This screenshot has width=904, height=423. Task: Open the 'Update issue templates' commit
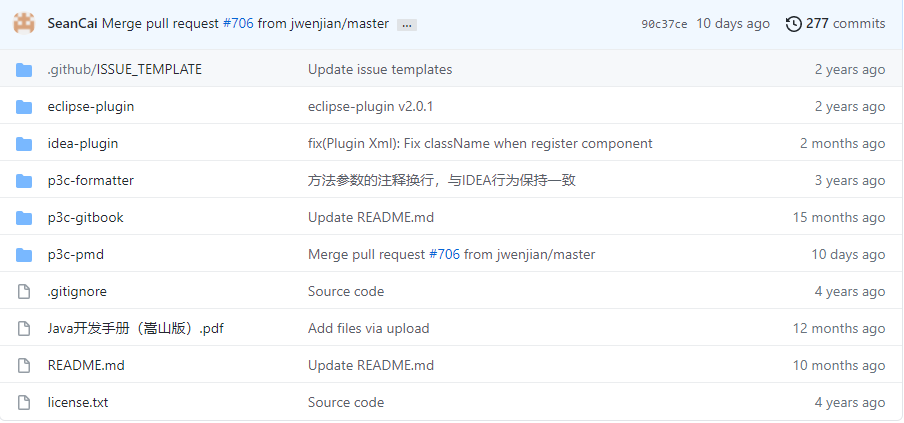(x=380, y=70)
